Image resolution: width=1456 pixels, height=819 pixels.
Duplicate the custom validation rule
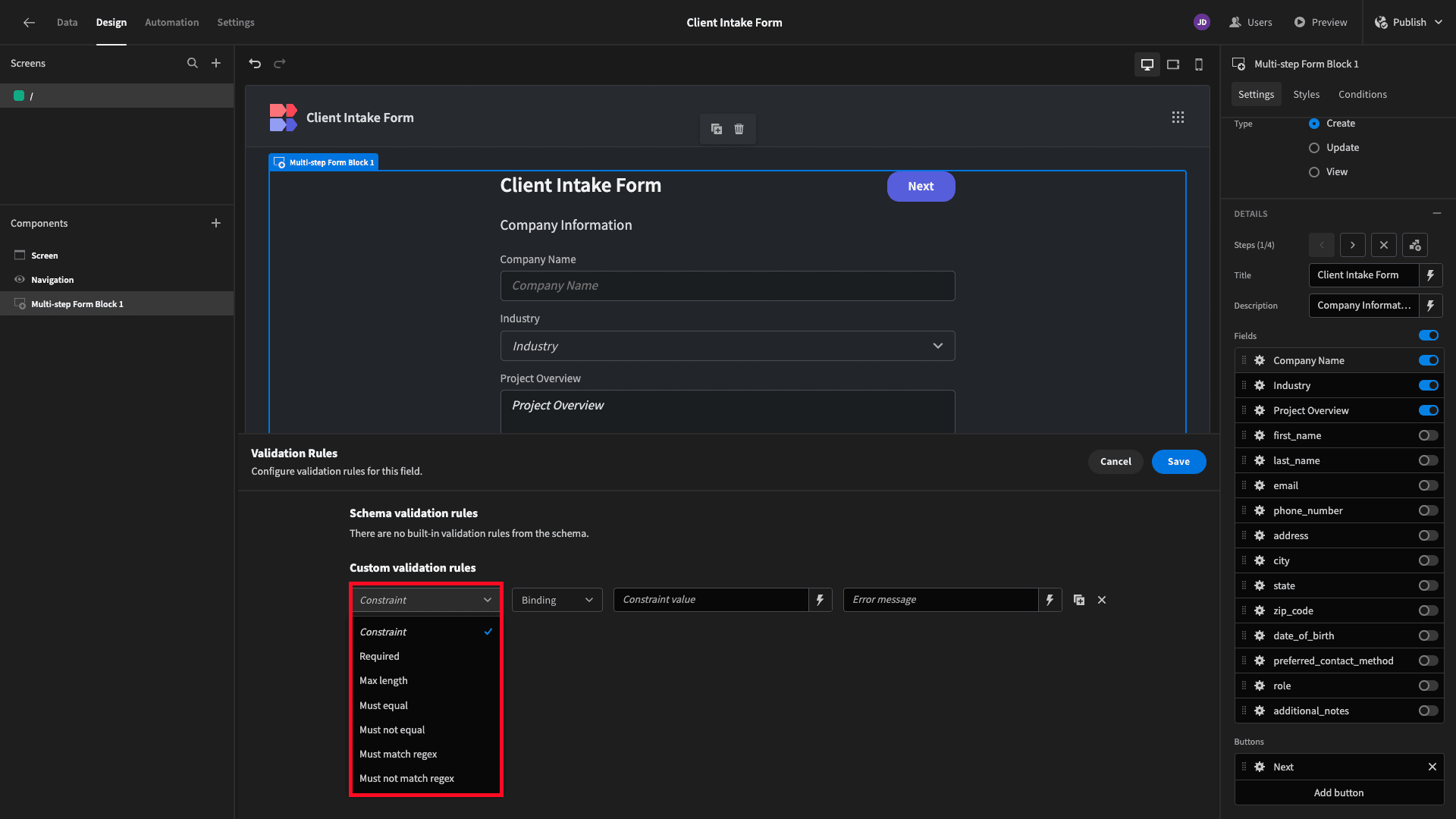(x=1079, y=600)
